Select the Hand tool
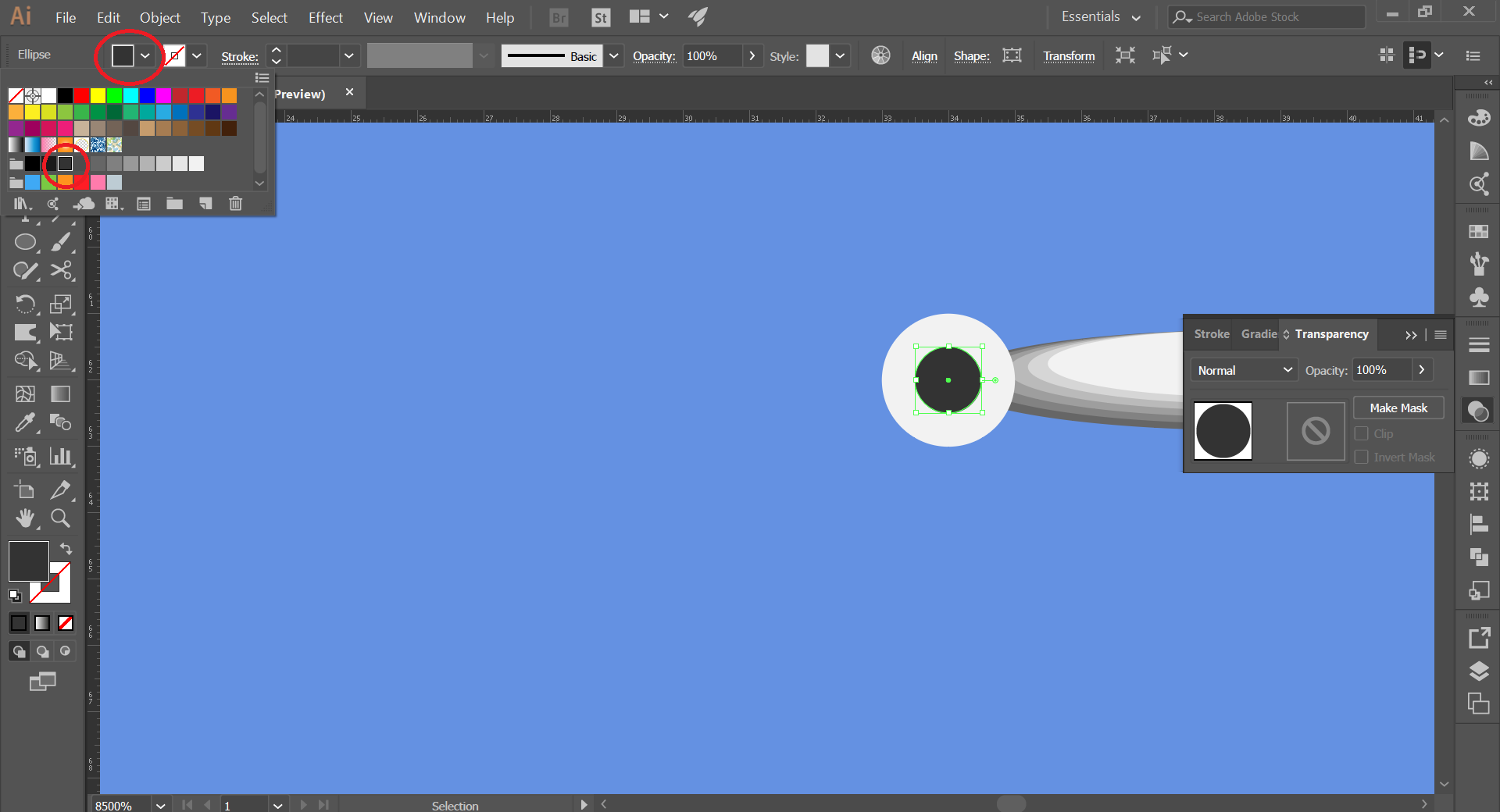 [x=26, y=518]
